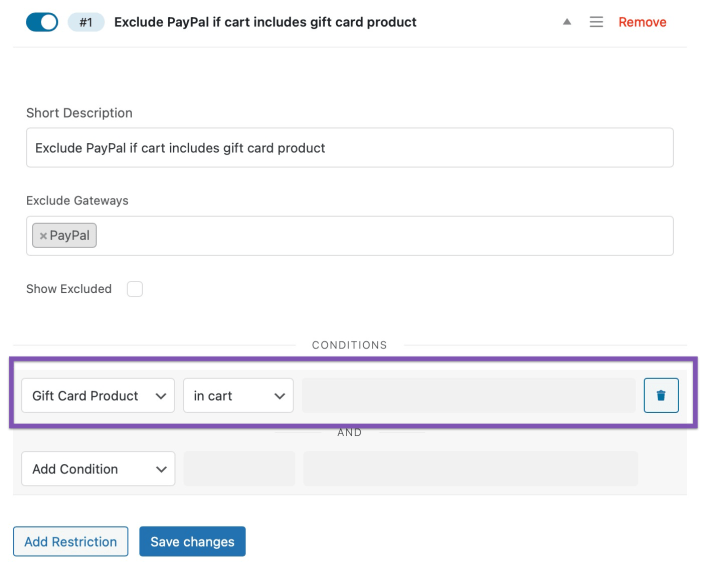Open the in cart operator dropdown
Image resolution: width=703 pixels, height=570 pixels.
[238, 396]
